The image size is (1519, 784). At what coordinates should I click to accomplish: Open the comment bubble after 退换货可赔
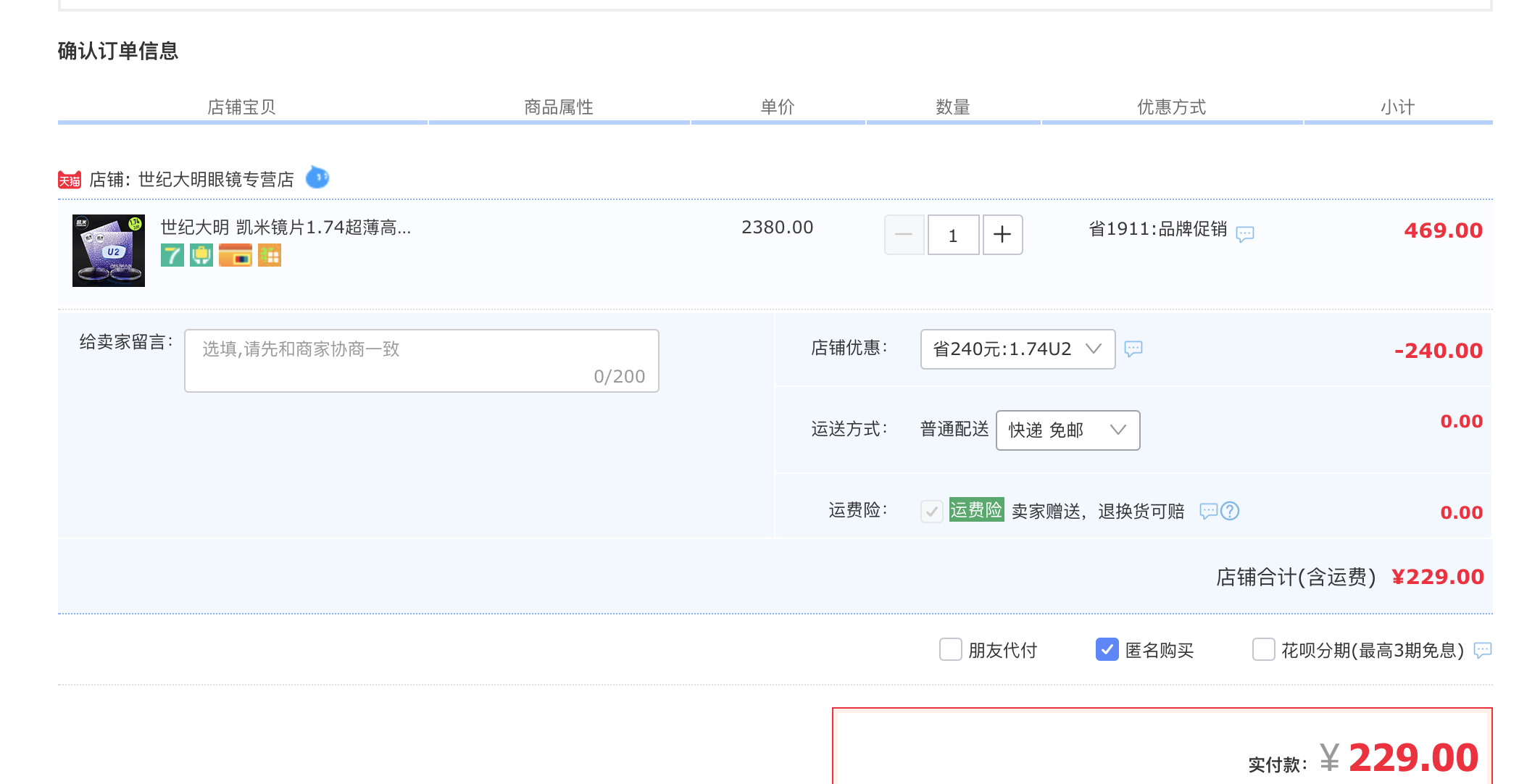(x=1208, y=512)
